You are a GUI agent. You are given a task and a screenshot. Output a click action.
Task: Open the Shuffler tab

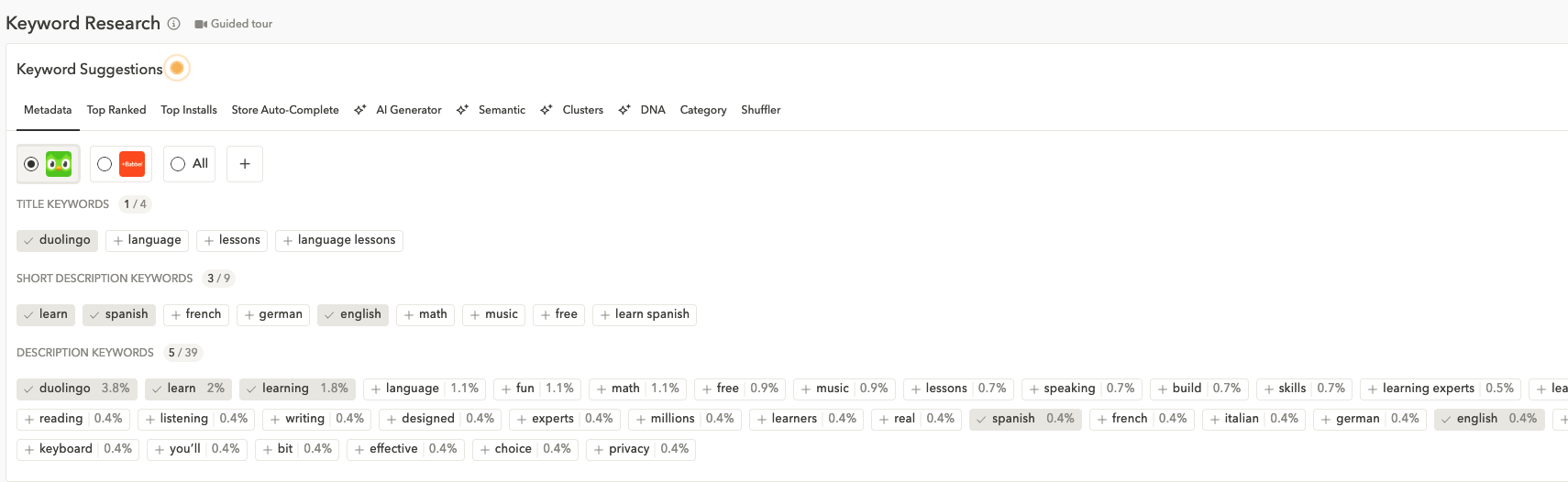point(761,110)
